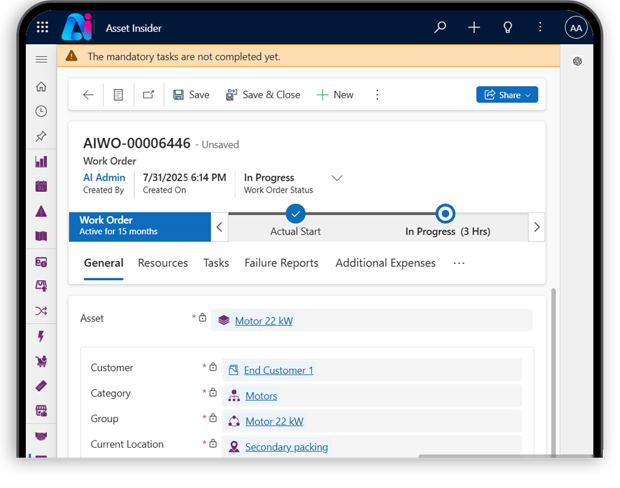
Task: Click the AIWO-00006446 record title
Action: click(x=137, y=143)
